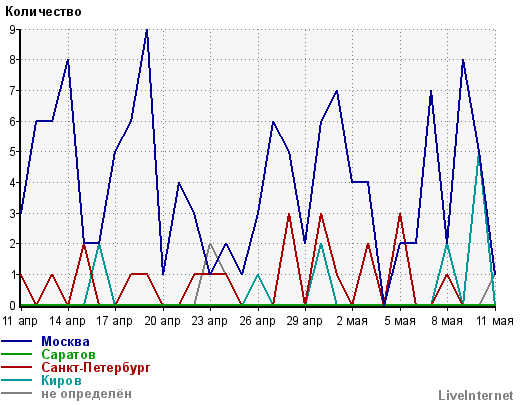Viewport: 520px width, 405px height.
Task: Click the red Санкт-Петербург legend line swatch
Action: (x=17, y=367)
